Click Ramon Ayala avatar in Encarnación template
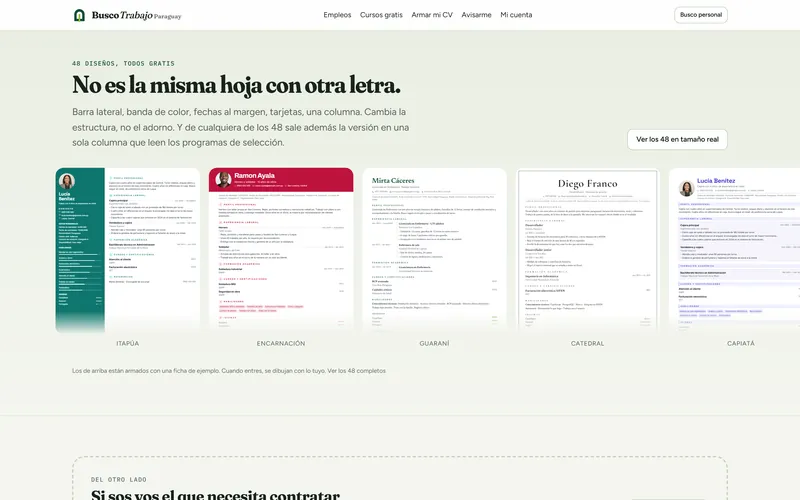This screenshot has height=500, width=800. pyautogui.click(x=223, y=180)
